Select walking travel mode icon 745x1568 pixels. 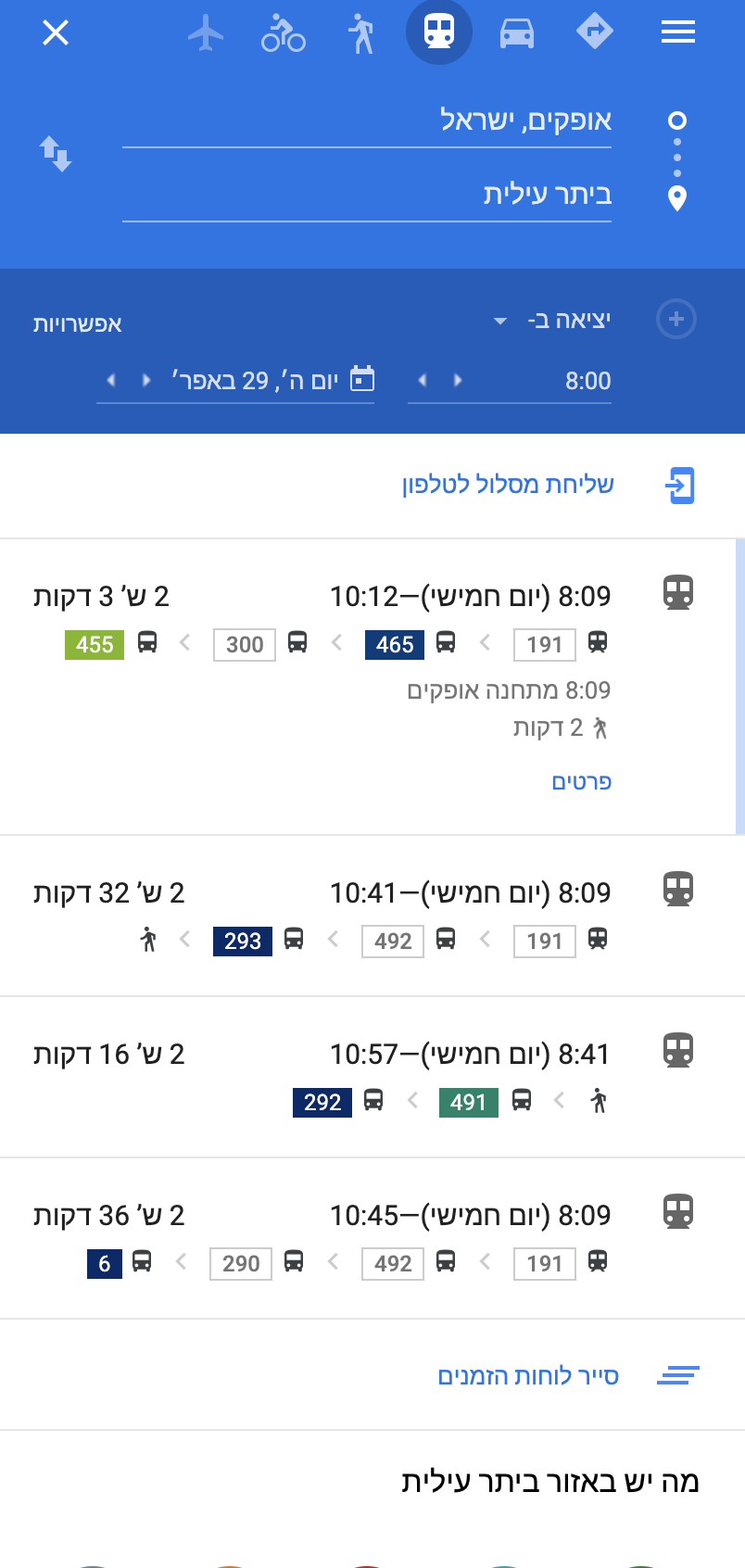(361, 33)
